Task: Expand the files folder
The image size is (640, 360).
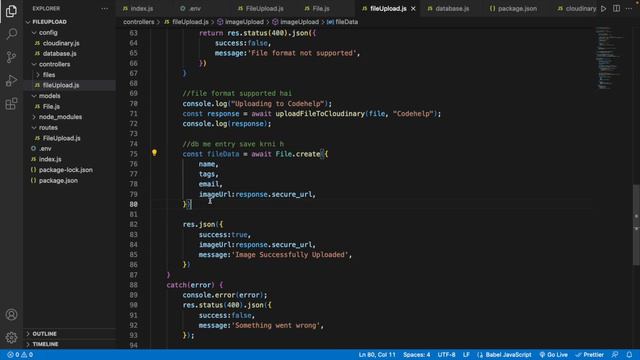Action: (x=49, y=75)
